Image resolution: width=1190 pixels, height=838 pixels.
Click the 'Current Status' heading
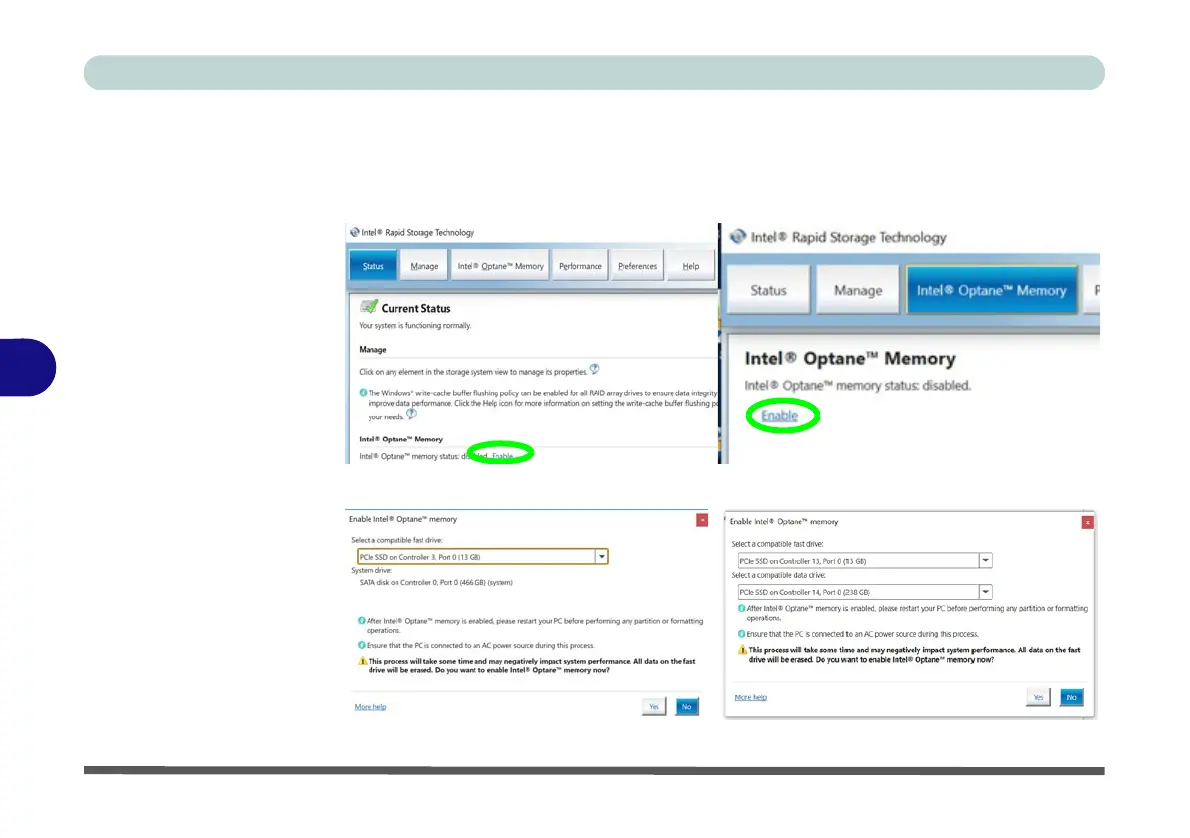(x=416, y=308)
